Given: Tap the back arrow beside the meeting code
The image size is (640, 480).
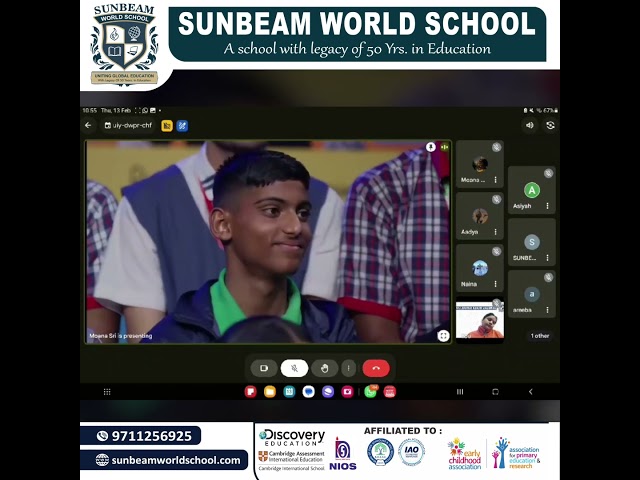Looking at the screenshot, I should (x=88, y=126).
